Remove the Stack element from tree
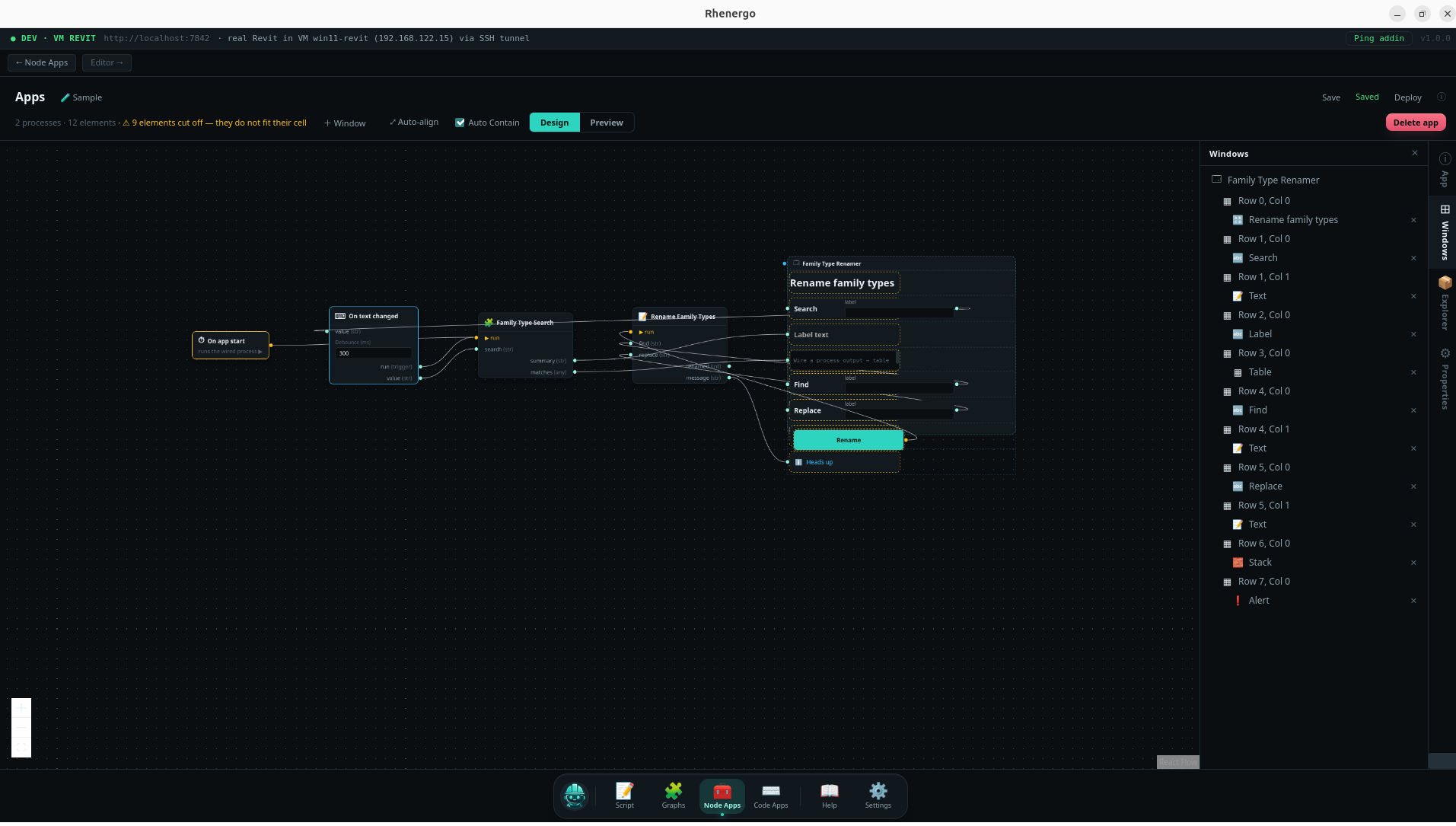1456x826 pixels. (1413, 563)
